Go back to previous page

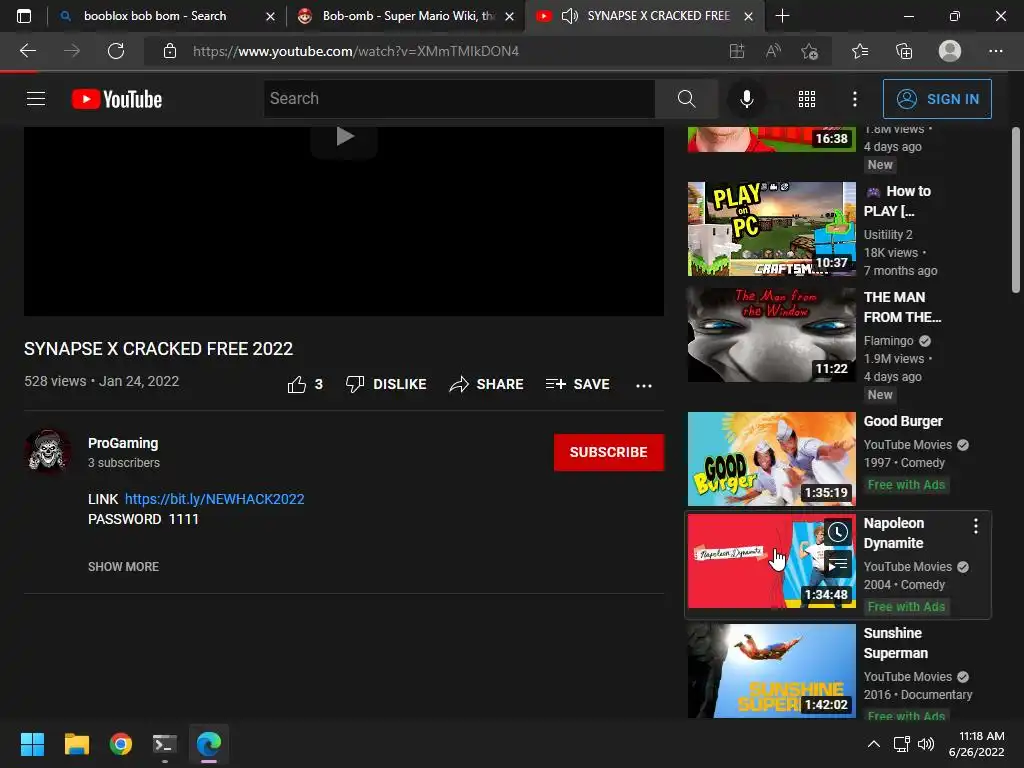point(28,51)
